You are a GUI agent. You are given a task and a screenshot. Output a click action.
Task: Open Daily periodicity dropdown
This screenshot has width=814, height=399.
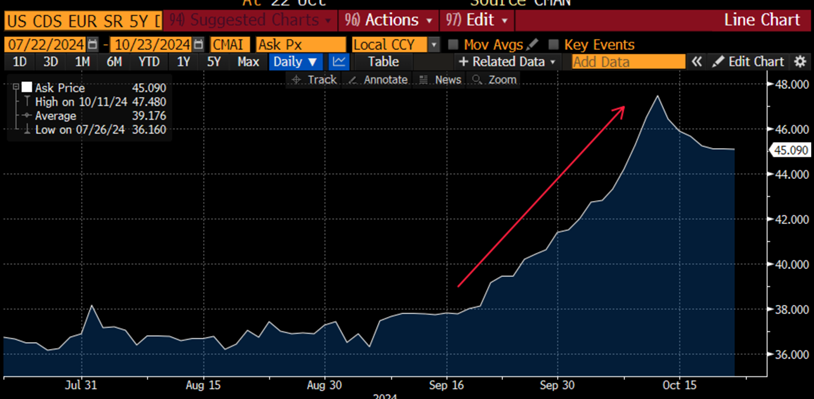[x=295, y=62]
